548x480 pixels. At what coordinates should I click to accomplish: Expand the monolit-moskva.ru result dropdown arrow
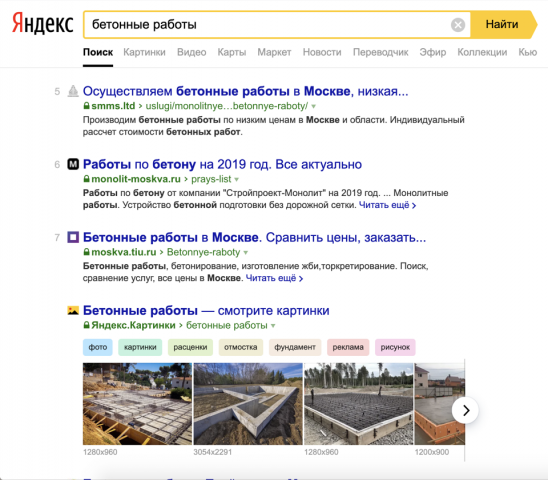[237, 179]
